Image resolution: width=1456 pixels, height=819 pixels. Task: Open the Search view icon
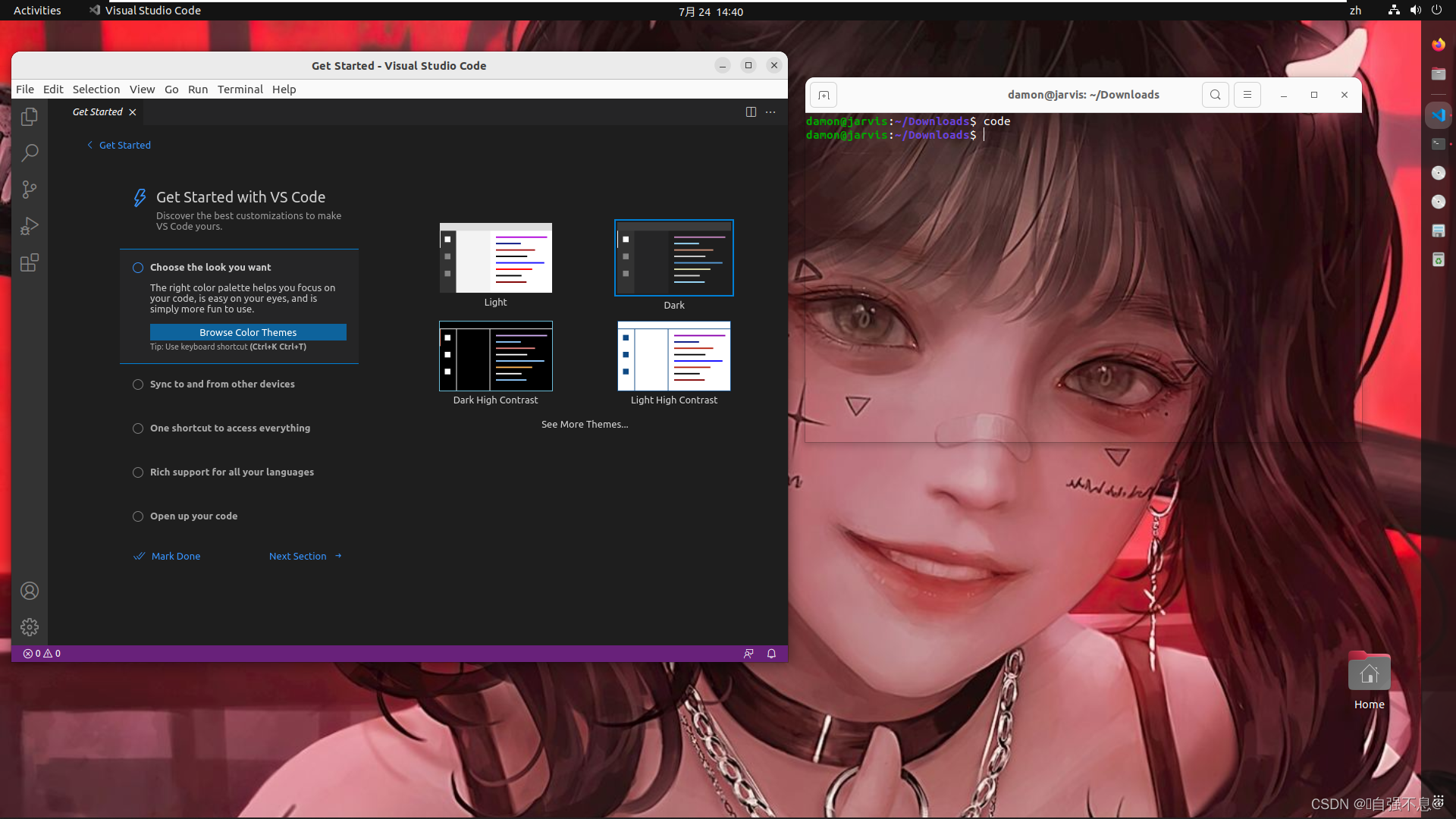pos(30,153)
